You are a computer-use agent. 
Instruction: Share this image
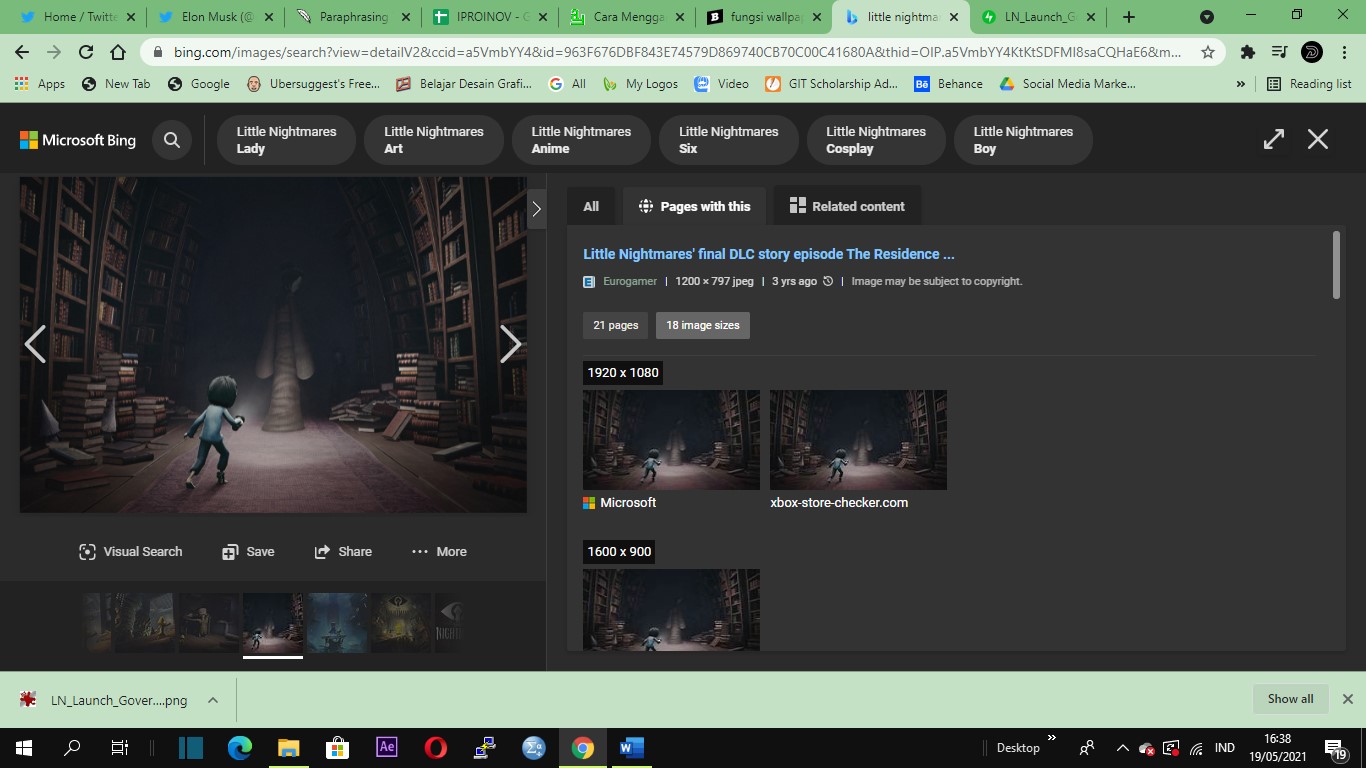(x=343, y=552)
